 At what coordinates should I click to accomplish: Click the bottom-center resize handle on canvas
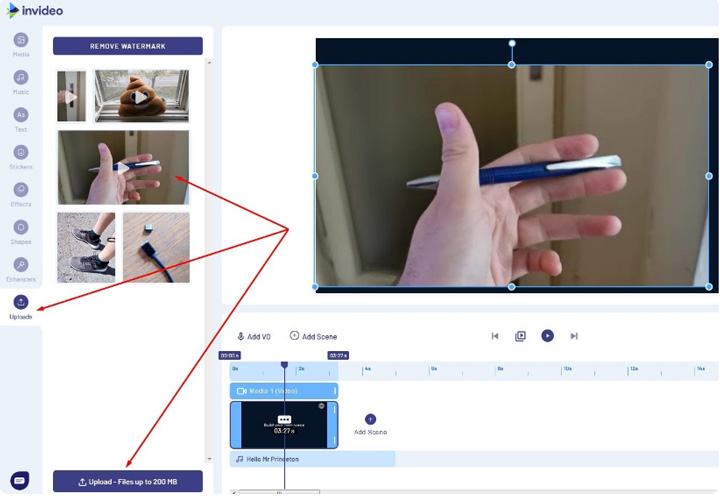pos(512,287)
